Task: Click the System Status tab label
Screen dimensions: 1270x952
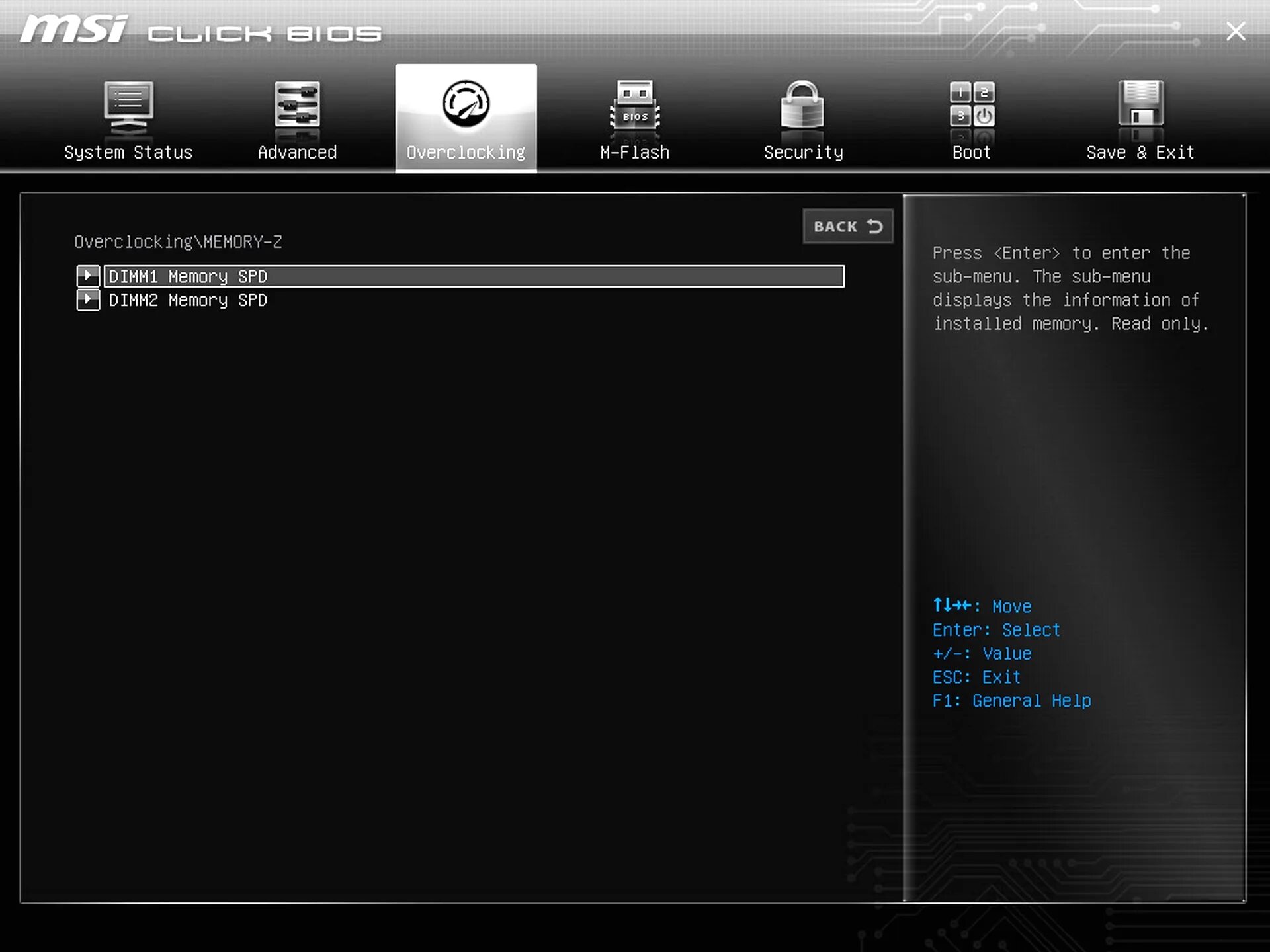Action: tap(128, 153)
